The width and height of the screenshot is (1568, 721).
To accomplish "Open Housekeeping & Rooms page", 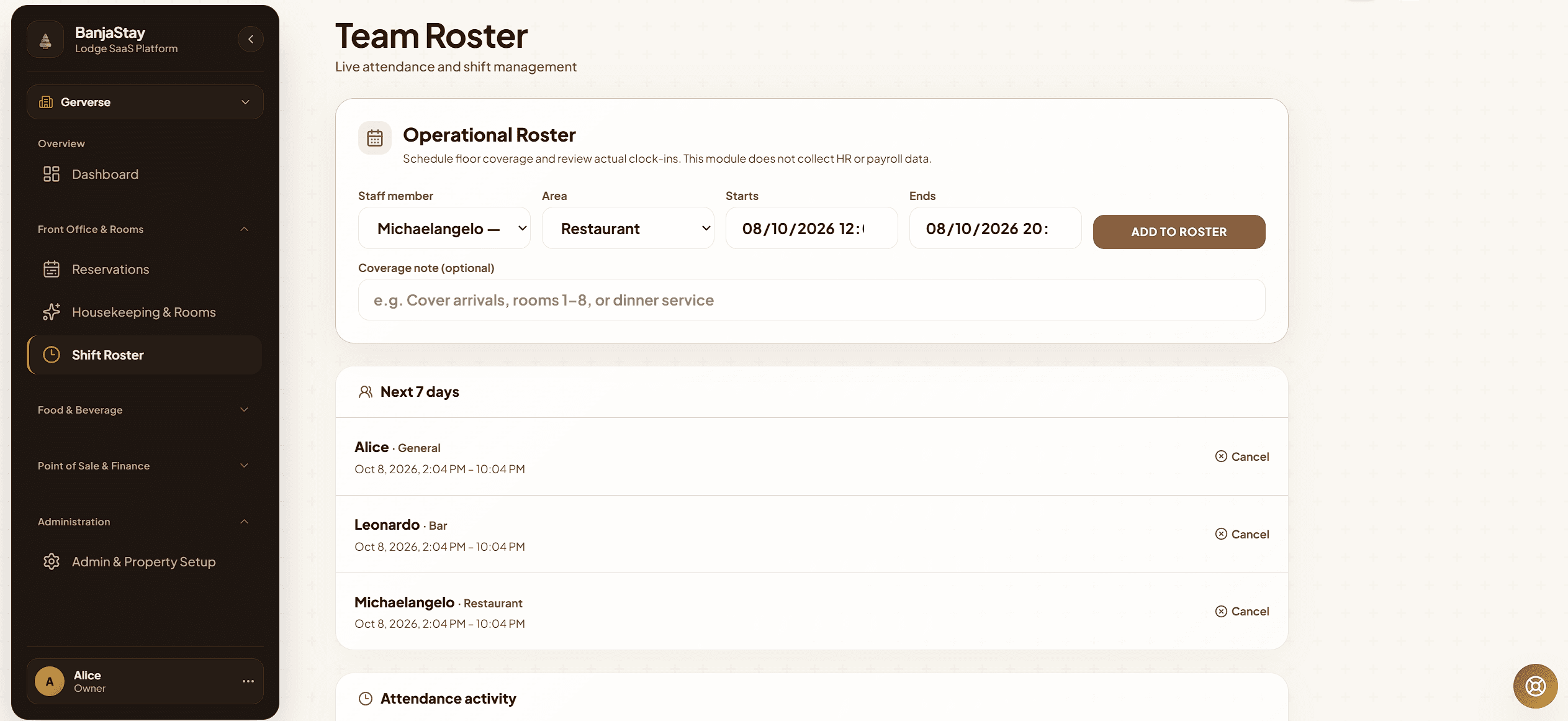I will coord(145,312).
